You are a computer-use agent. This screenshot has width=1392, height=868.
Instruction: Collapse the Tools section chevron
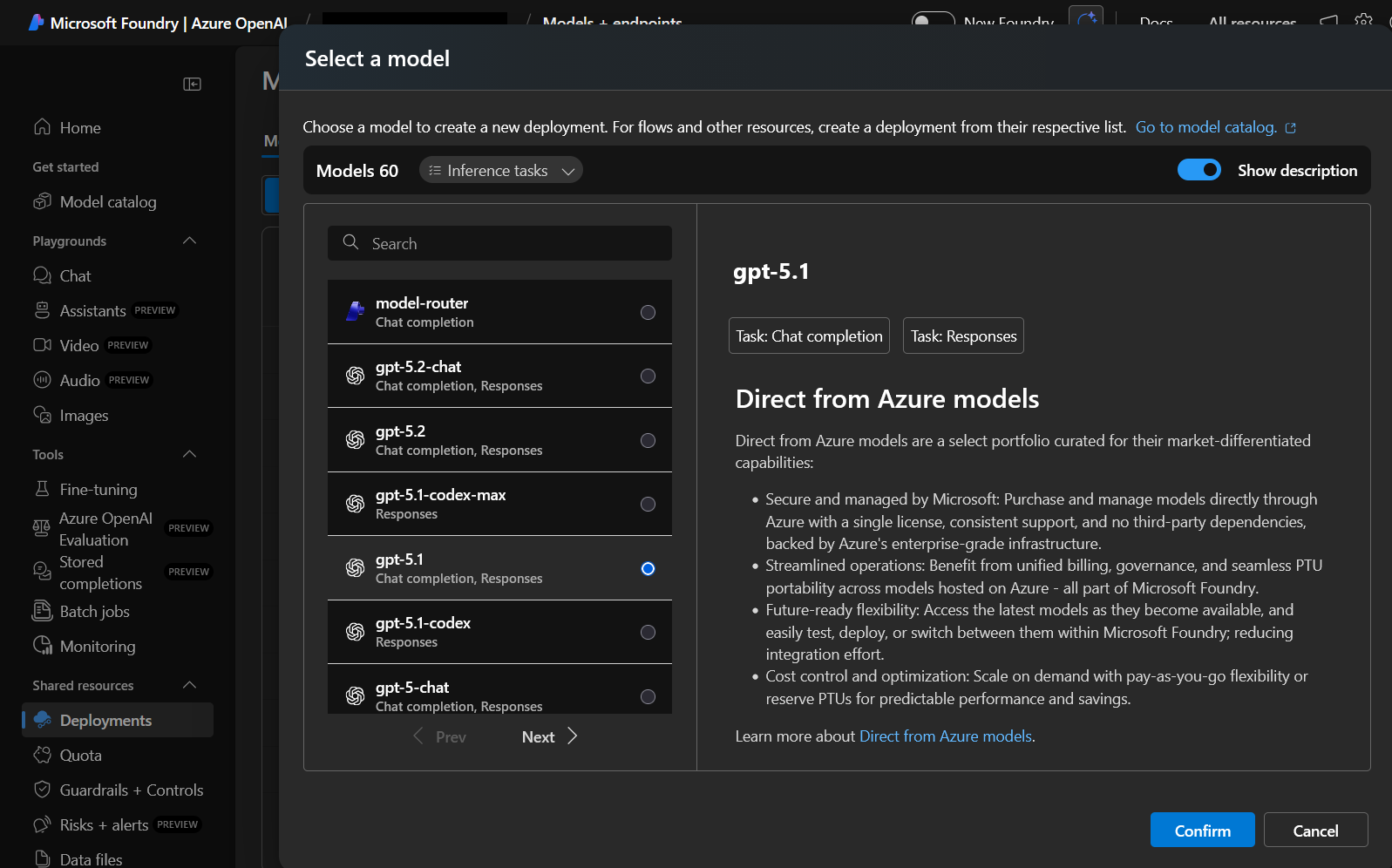(189, 454)
